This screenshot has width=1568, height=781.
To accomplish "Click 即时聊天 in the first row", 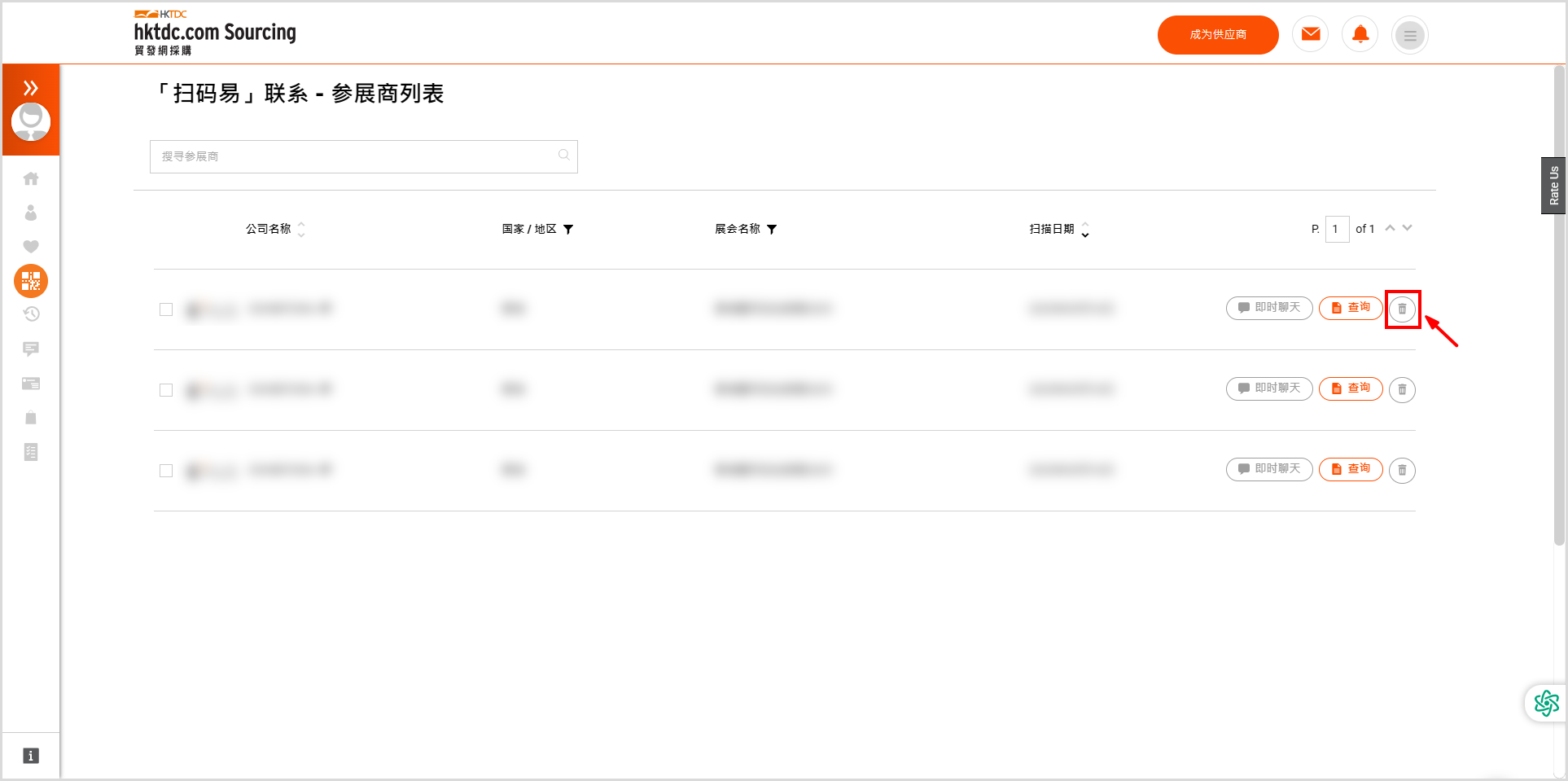I will tap(1269, 308).
